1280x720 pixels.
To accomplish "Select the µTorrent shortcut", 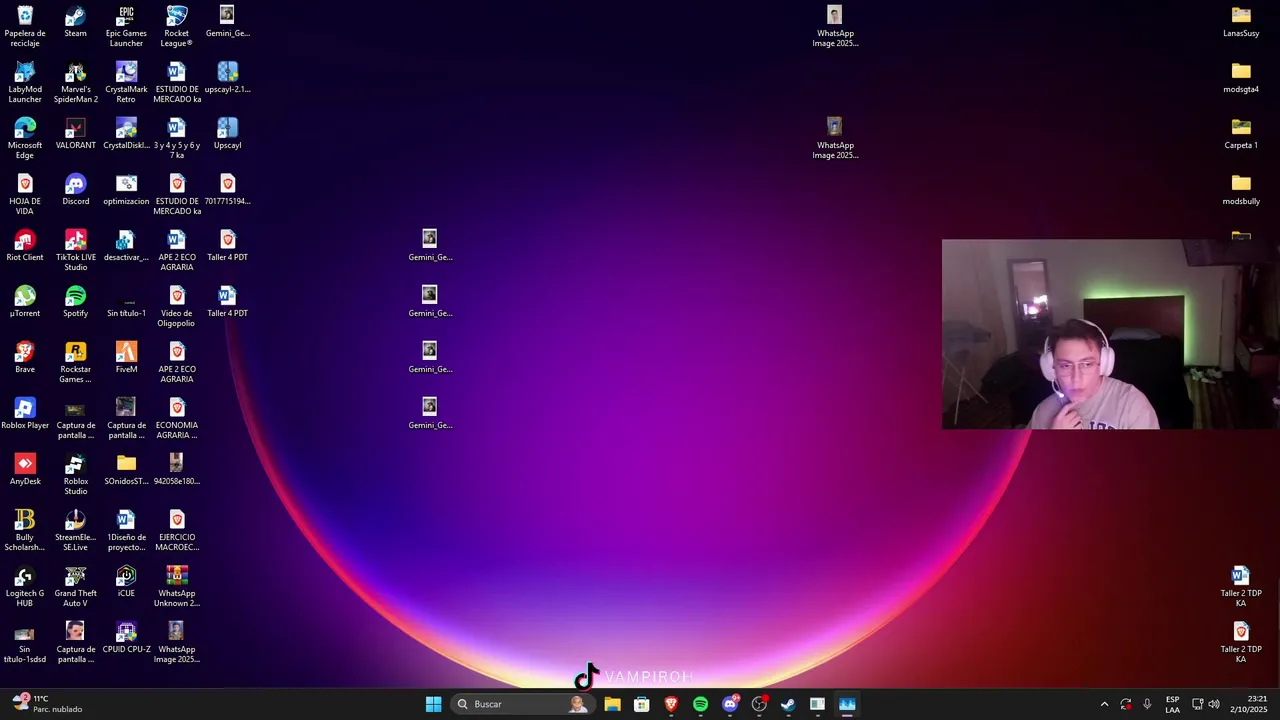I will pos(25,302).
